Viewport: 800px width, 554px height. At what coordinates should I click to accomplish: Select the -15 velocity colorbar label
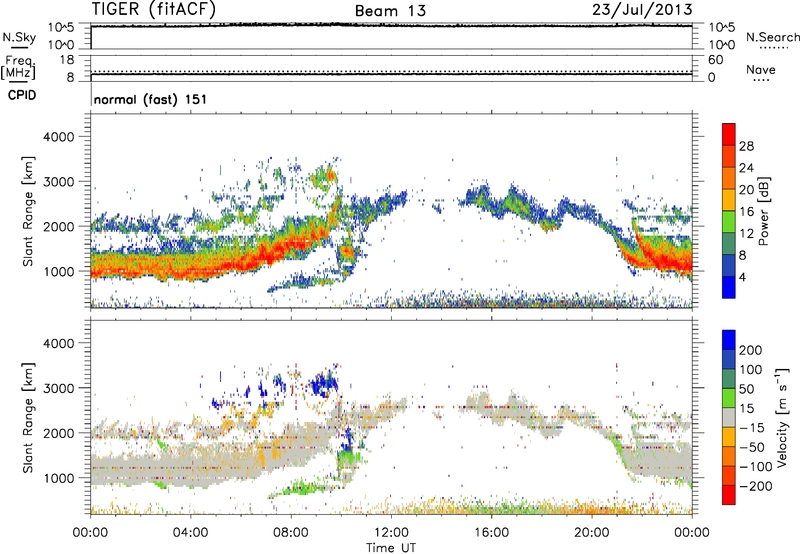pyautogui.click(x=751, y=428)
